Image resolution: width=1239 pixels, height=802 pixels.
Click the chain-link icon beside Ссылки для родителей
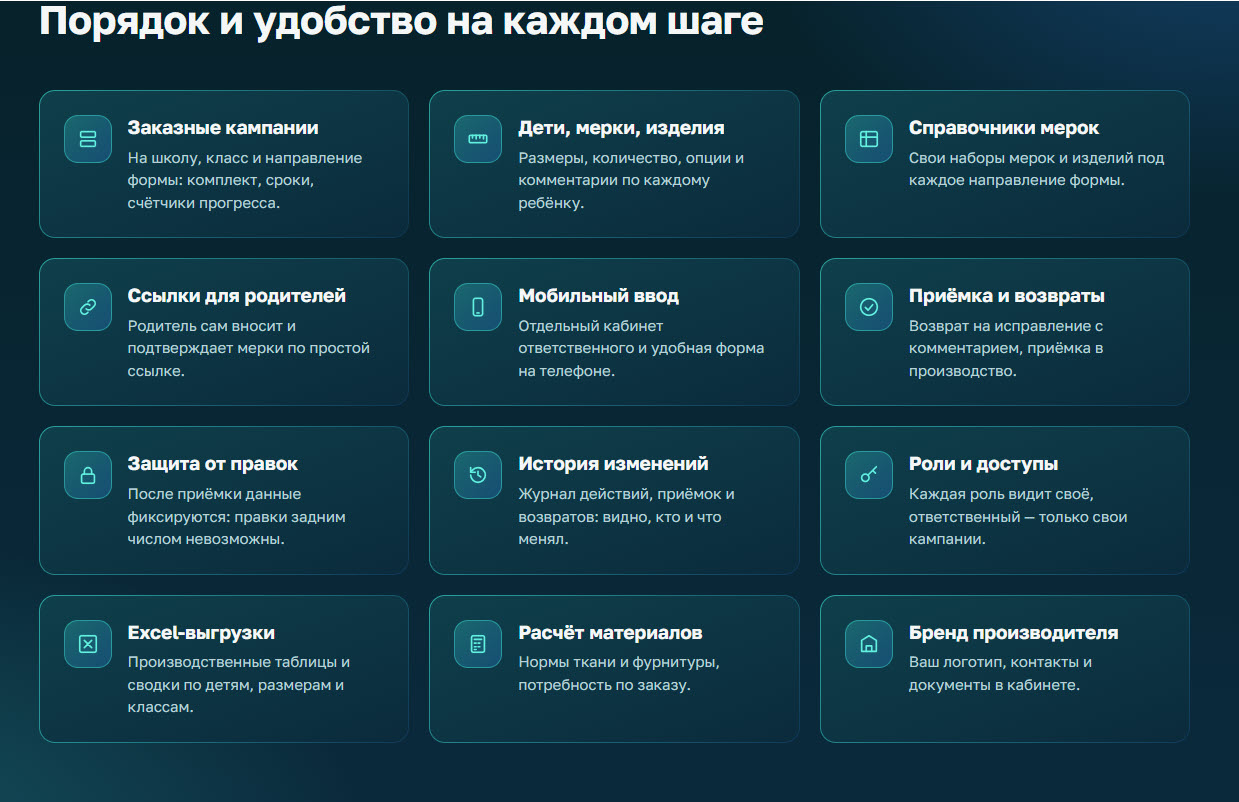(88, 307)
